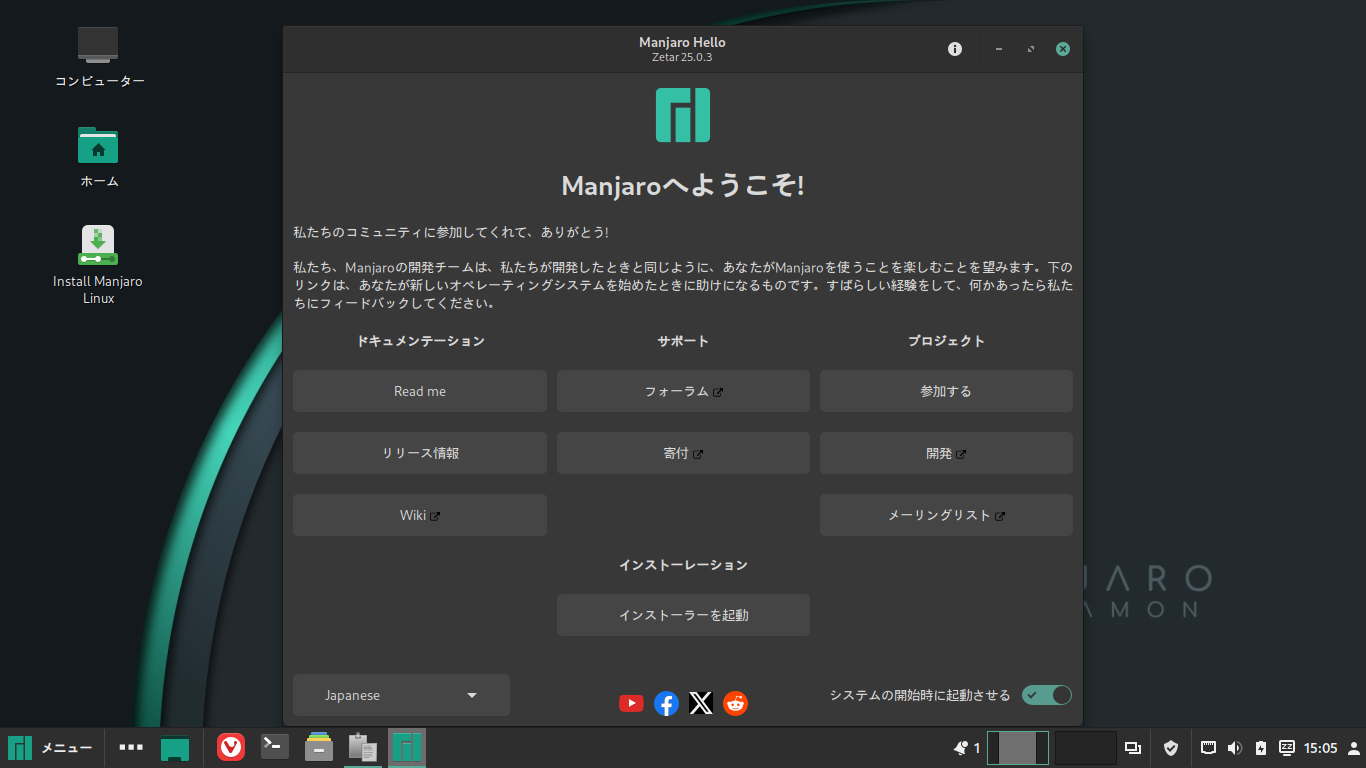Image resolution: width=1366 pixels, height=768 pixels.
Task: Open リリース情報 release notes
Action: click(420, 453)
